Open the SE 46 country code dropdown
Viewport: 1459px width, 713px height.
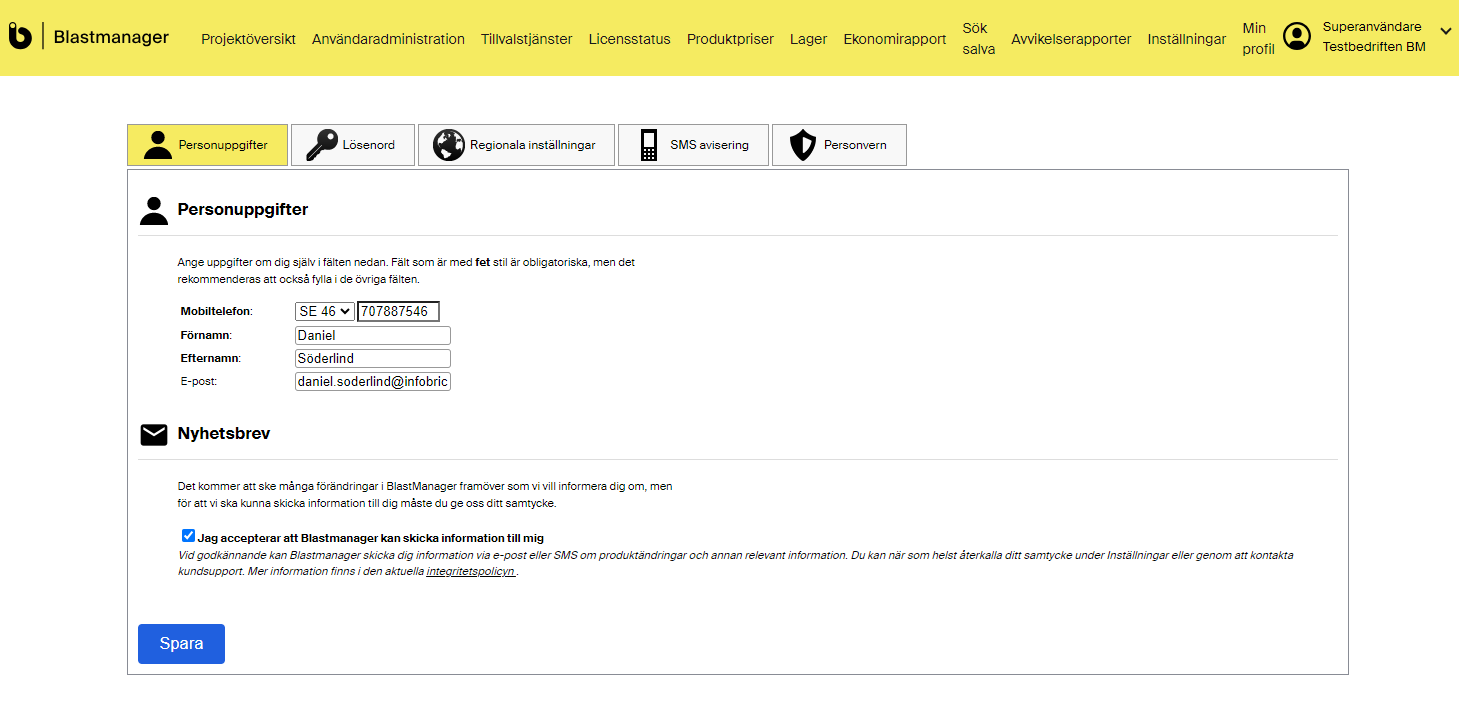(x=324, y=311)
